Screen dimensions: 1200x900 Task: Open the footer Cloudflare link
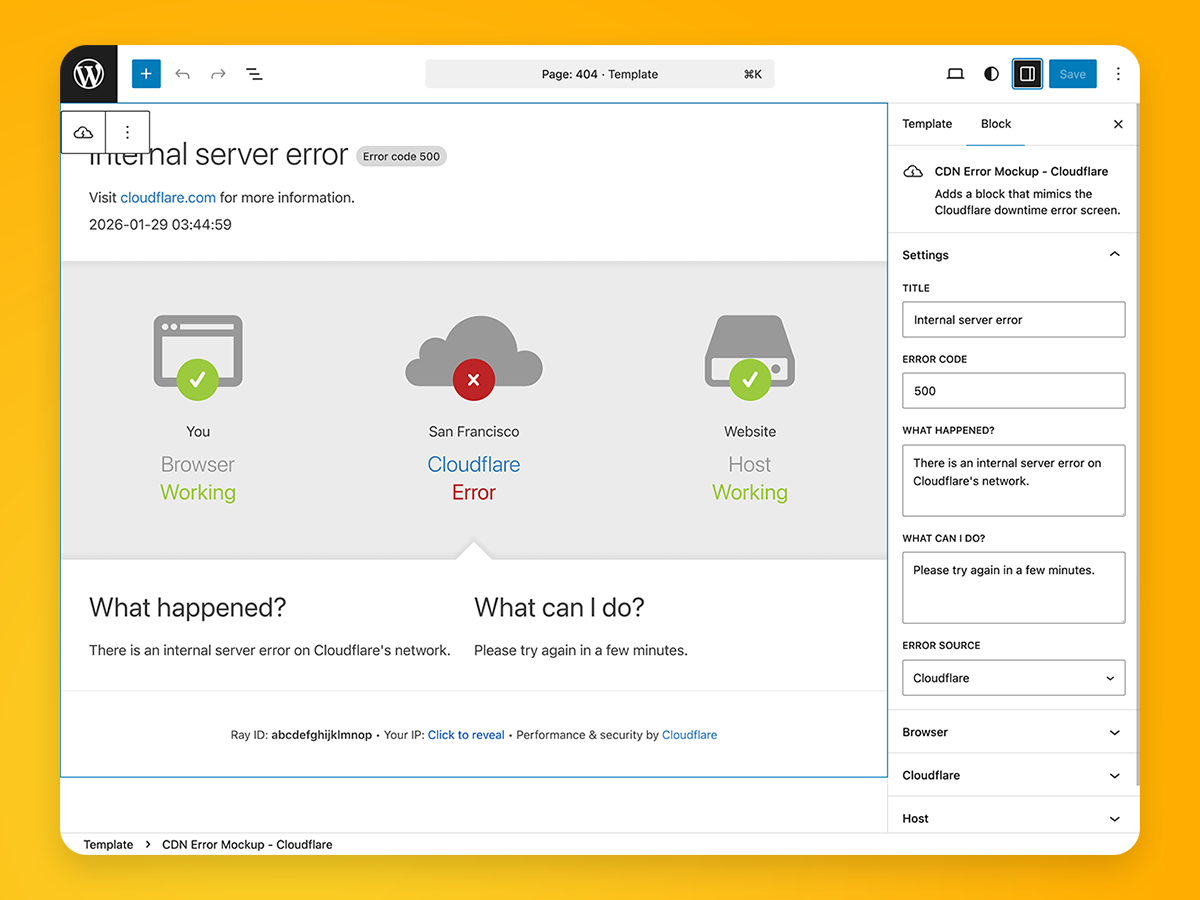[x=689, y=735]
